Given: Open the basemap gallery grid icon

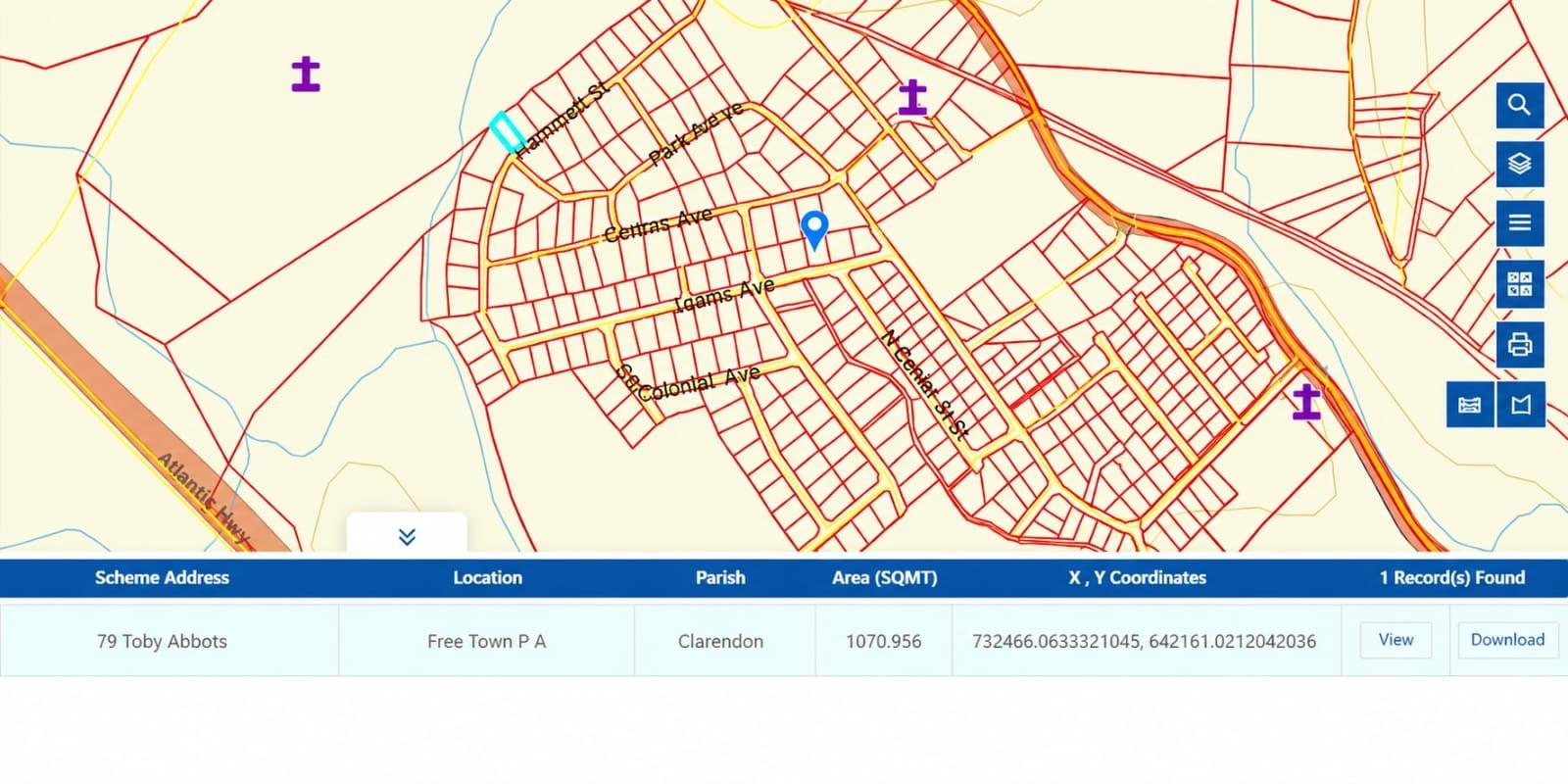Looking at the screenshot, I should pyautogui.click(x=1519, y=284).
